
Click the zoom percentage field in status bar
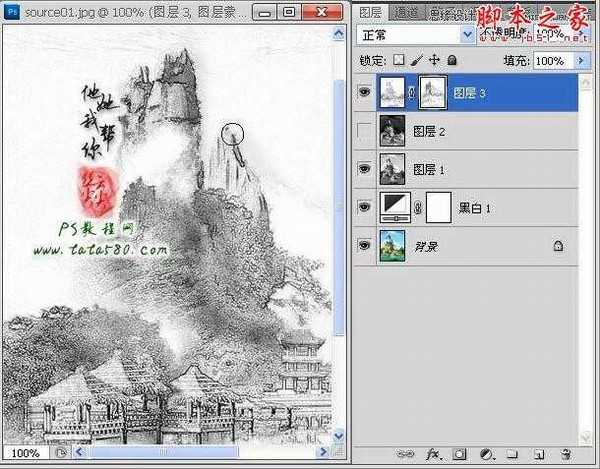tap(26, 453)
